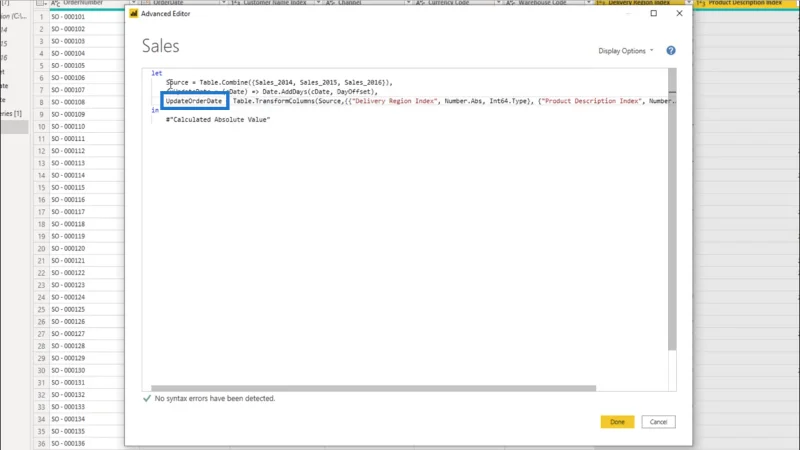This screenshot has width=800, height=450.
Task: Select cell SO - 000126 in the background table
Action: 87,322
